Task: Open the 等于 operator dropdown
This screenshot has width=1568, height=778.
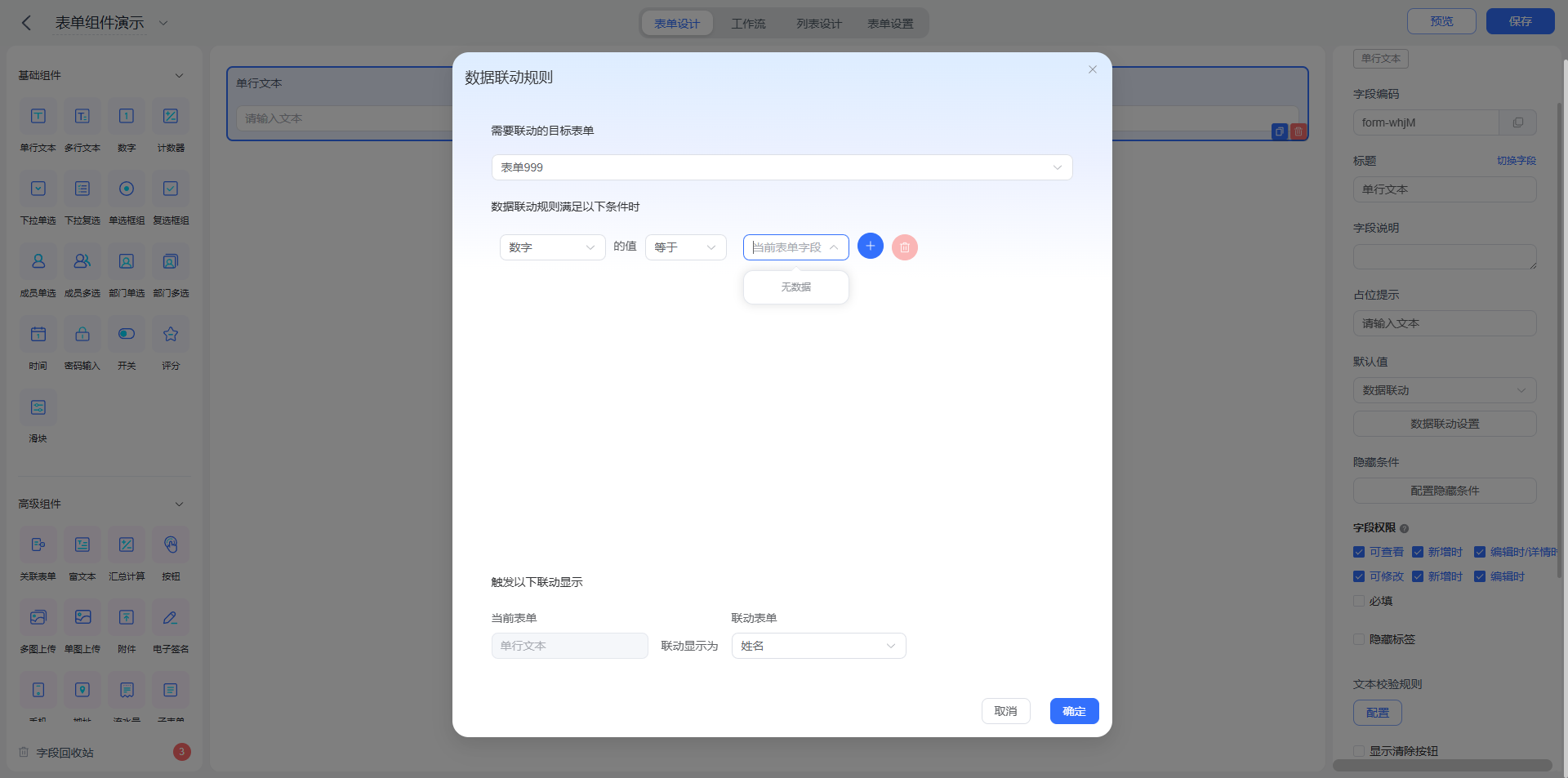Action: pos(685,247)
